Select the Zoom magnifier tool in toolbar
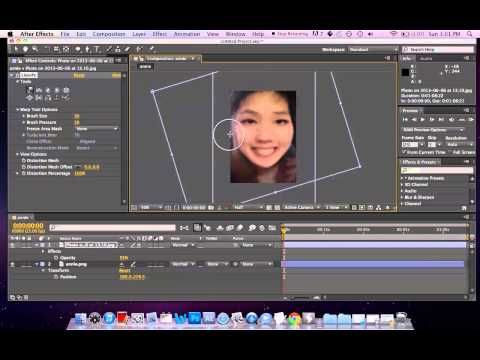The image size is (480, 360). (x=35, y=49)
